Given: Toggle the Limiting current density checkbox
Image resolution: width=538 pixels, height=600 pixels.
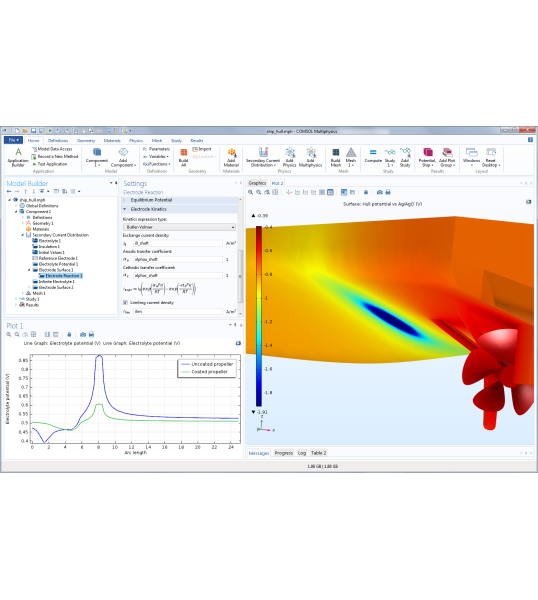Looking at the screenshot, I should [125, 303].
